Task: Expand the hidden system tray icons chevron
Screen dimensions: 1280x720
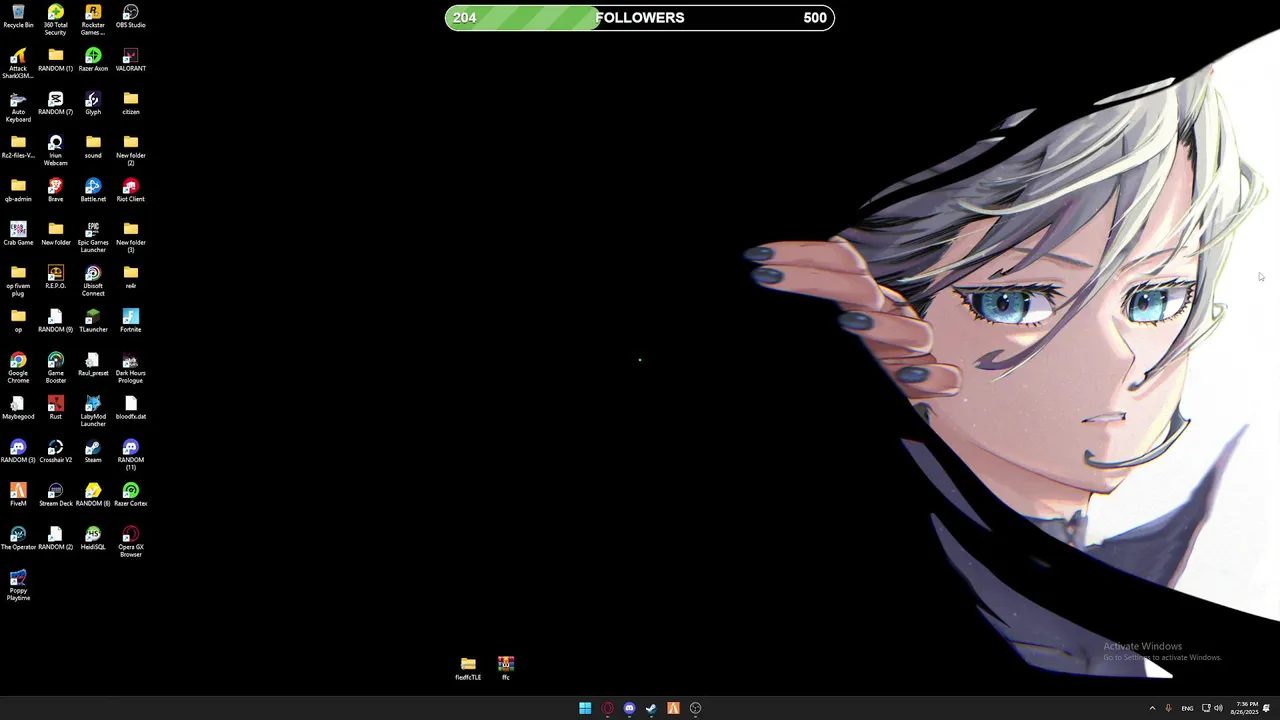Action: (x=1152, y=708)
